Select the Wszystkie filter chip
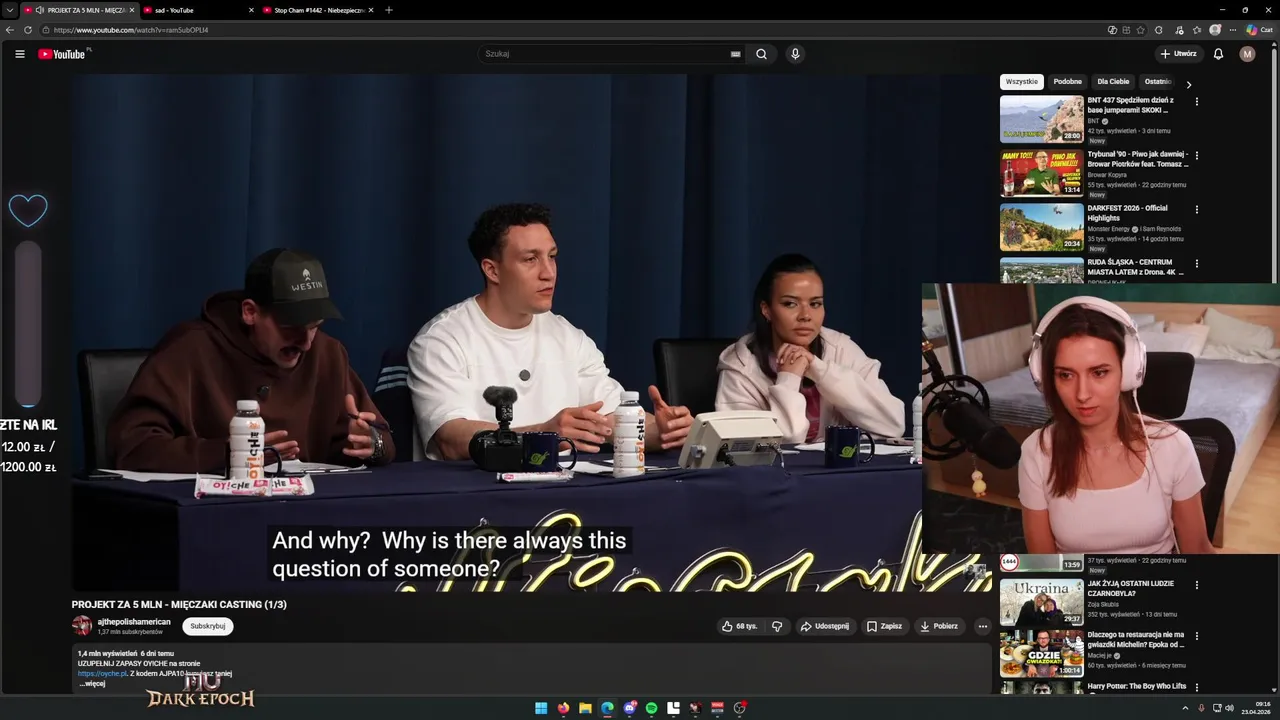 point(1022,82)
